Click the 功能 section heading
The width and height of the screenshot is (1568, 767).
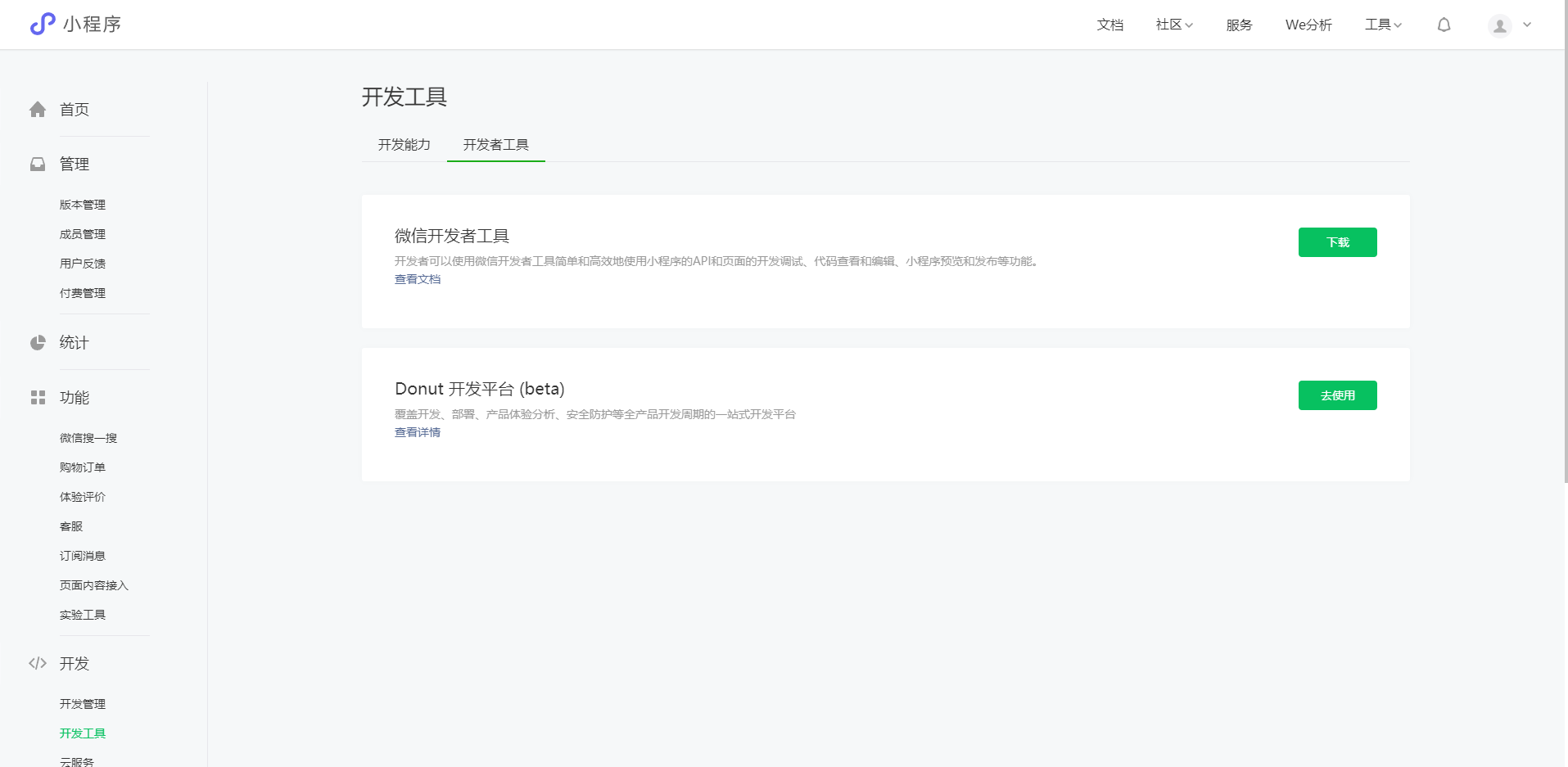(x=75, y=398)
